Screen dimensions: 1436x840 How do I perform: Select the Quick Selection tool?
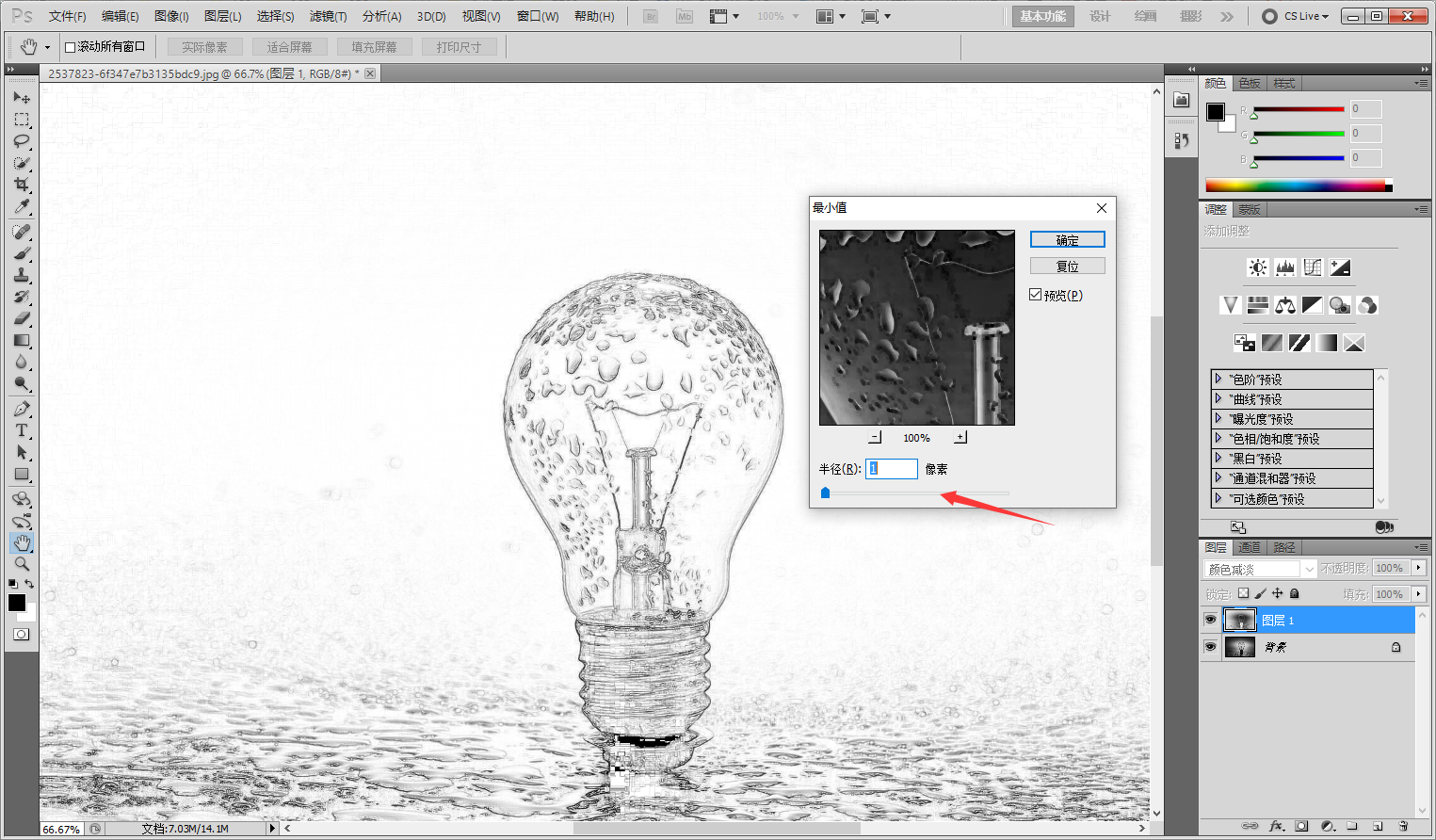pos(22,163)
